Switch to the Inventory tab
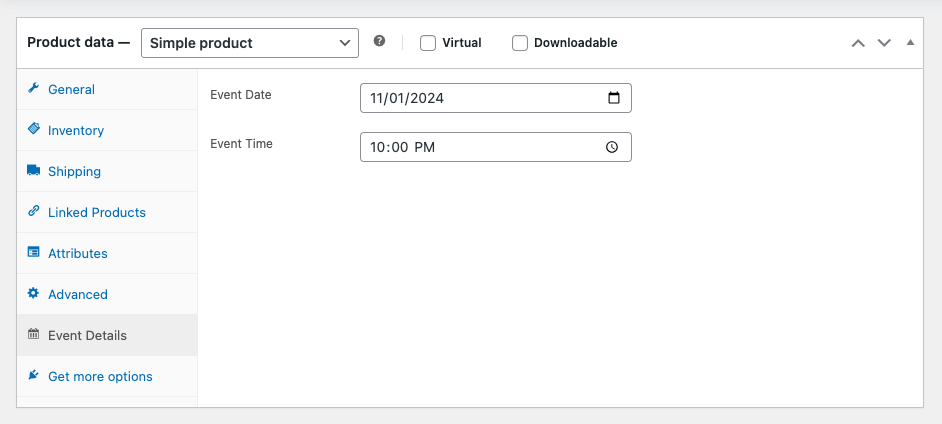Image resolution: width=942 pixels, height=424 pixels. 76,130
